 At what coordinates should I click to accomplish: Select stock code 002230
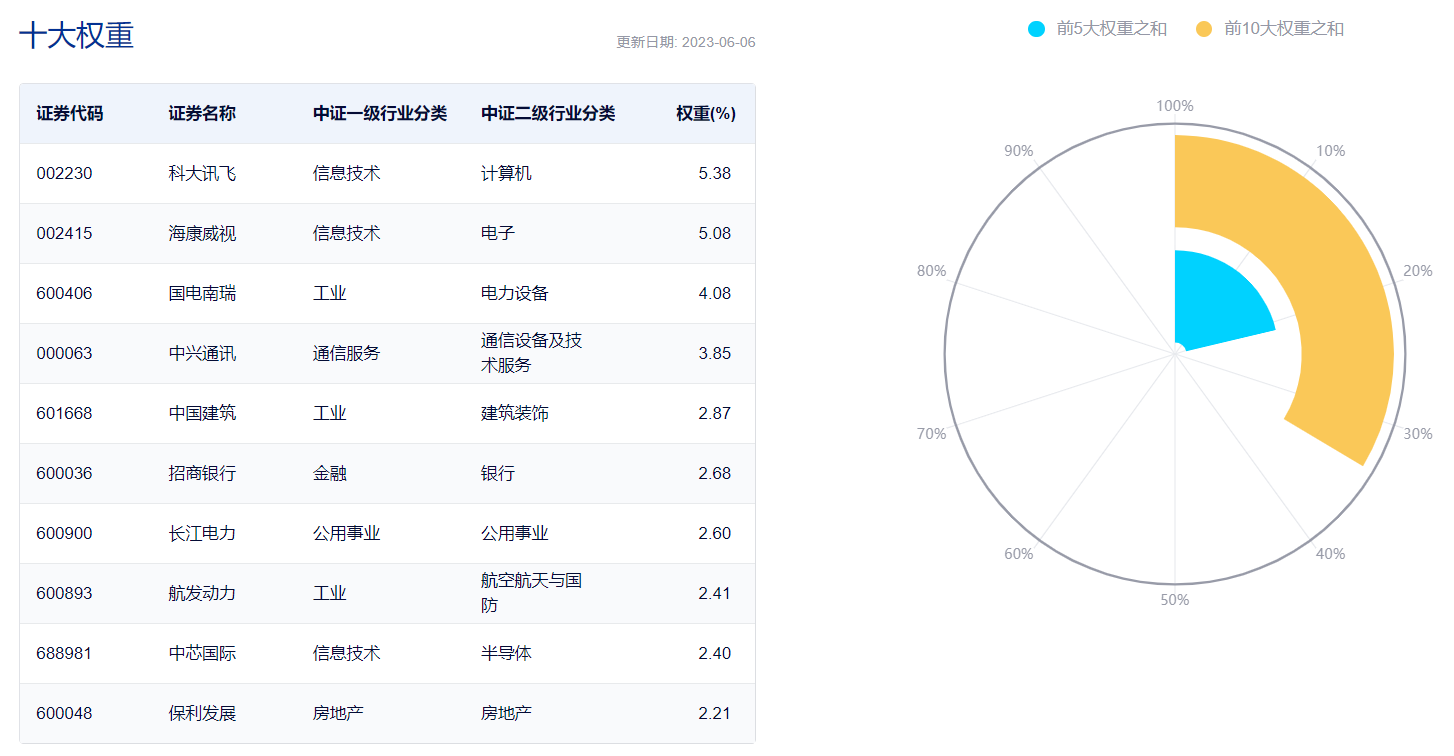click(64, 174)
